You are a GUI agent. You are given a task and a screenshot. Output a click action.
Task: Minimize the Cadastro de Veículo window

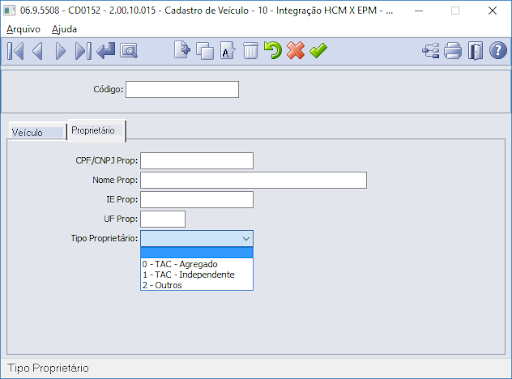(x=419, y=11)
